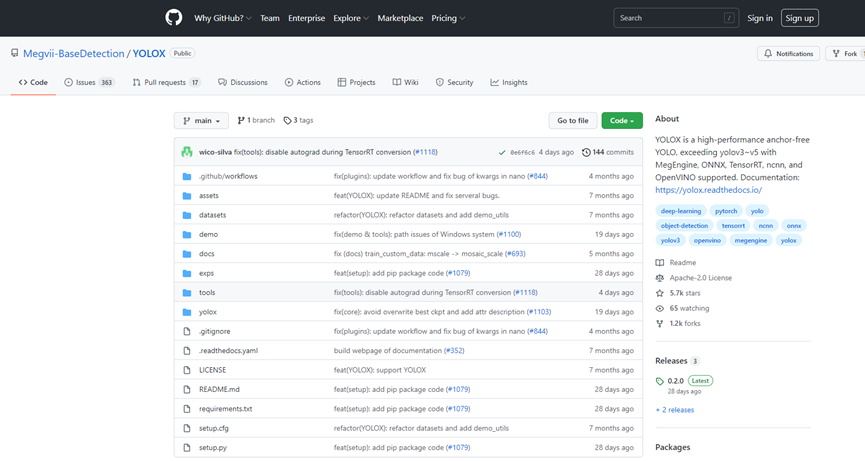This screenshot has height=461, width=865.
Task: Click the tag icon beside release 0.2.0
Action: click(660, 381)
